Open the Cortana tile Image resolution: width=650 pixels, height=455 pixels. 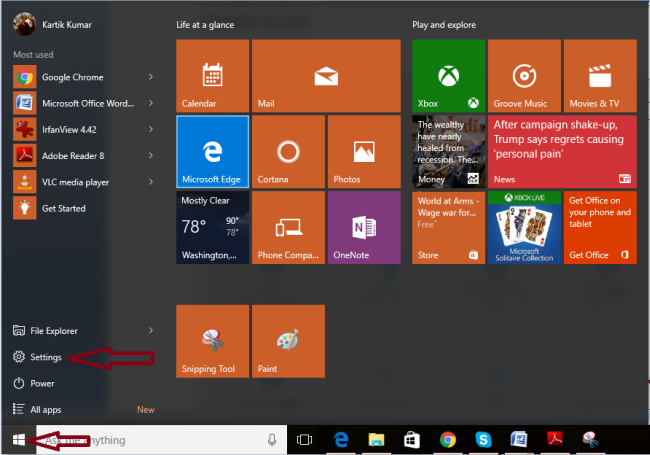coord(288,151)
